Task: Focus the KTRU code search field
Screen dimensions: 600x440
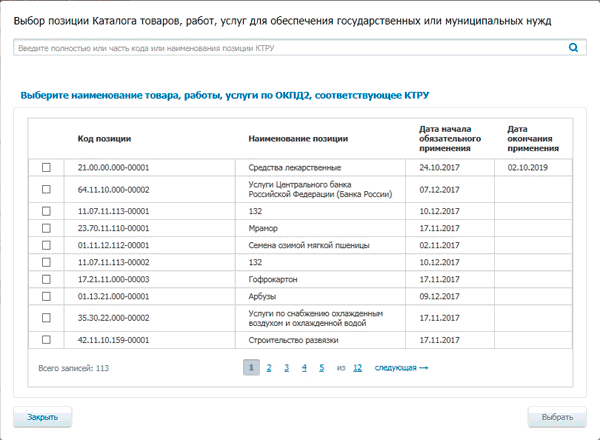Action: click(x=288, y=47)
